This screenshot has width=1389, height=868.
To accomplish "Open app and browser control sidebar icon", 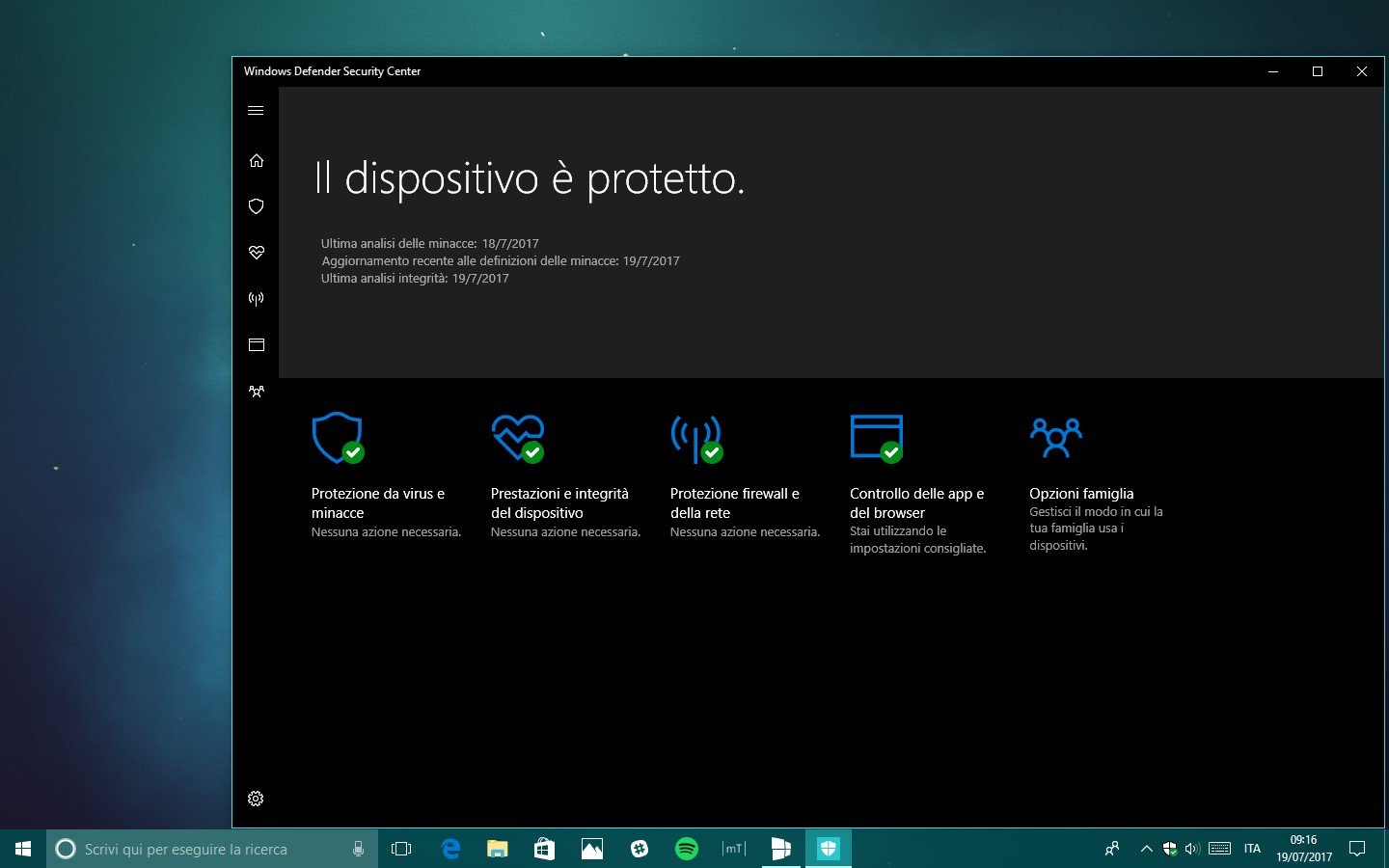I will coord(256,345).
